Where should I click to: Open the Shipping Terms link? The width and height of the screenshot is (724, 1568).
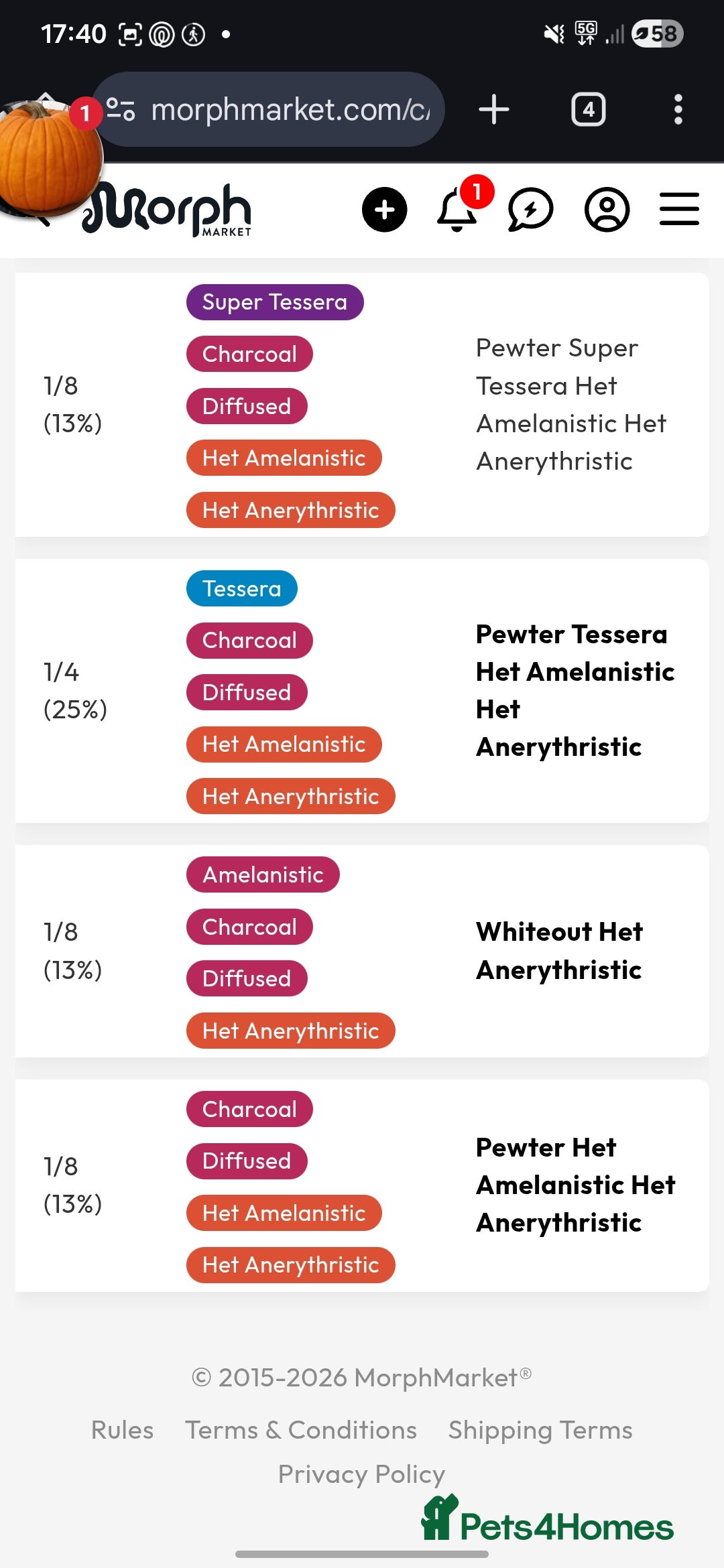tap(540, 1430)
